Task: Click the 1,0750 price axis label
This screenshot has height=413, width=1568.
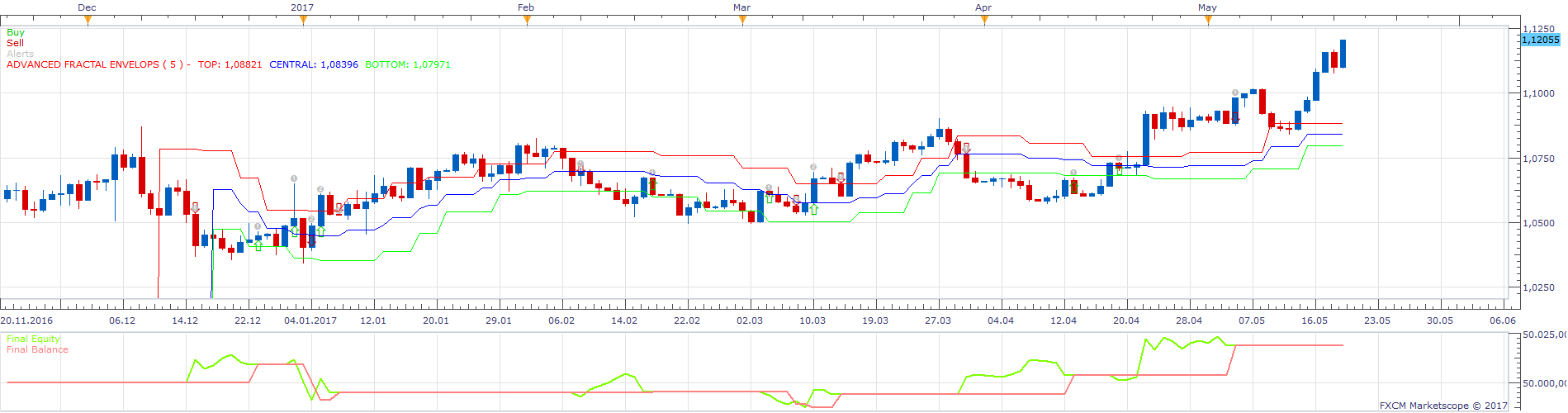Action: pos(1539,159)
